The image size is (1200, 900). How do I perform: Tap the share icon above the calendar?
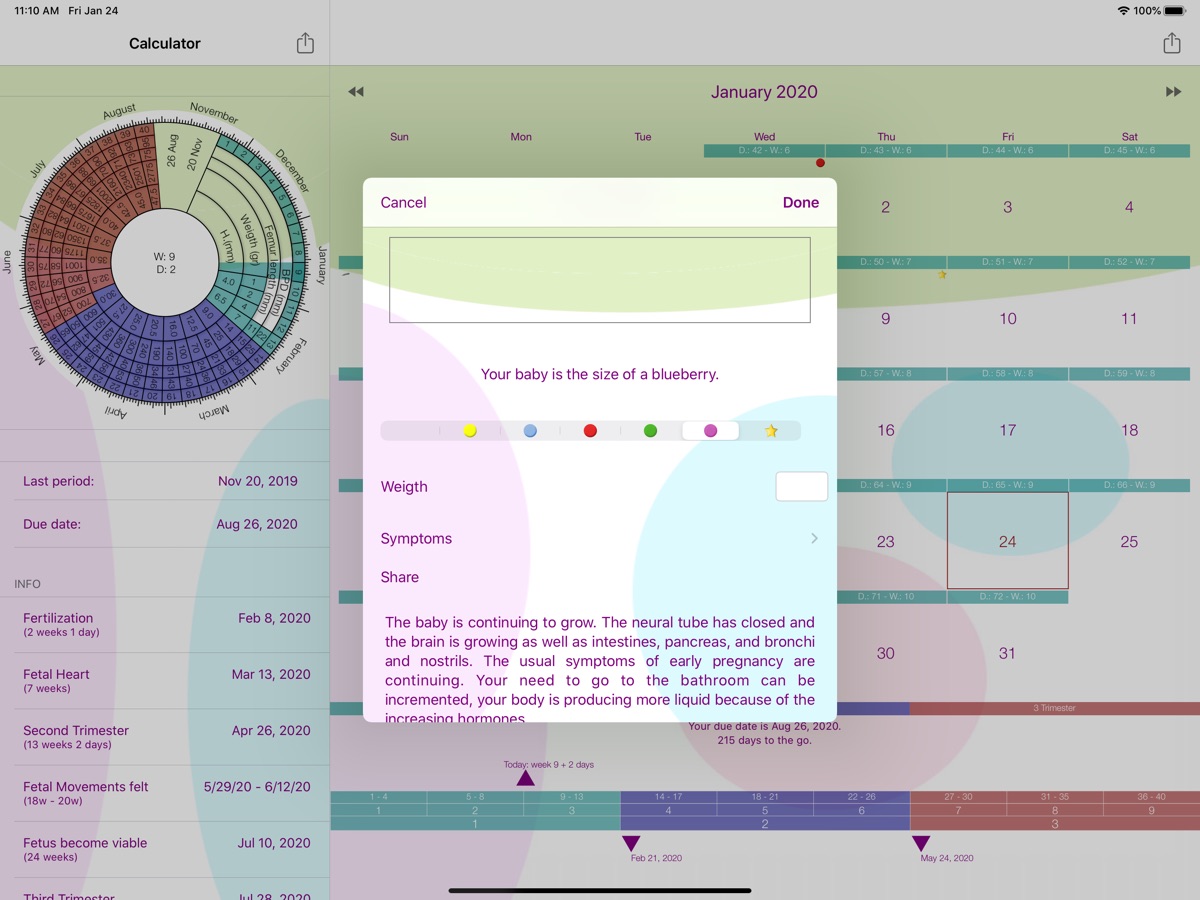[x=1171, y=44]
